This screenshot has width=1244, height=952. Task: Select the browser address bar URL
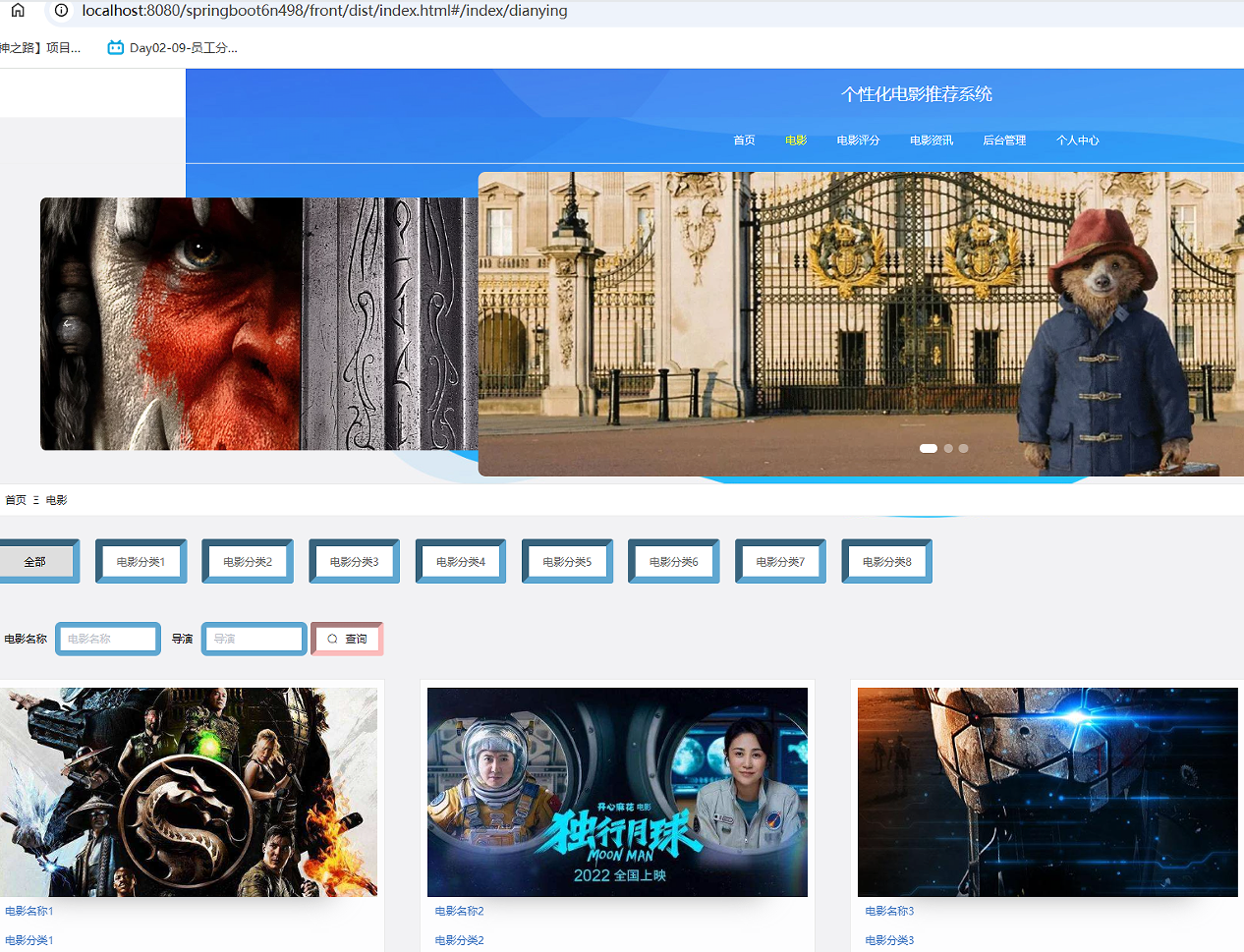click(324, 11)
